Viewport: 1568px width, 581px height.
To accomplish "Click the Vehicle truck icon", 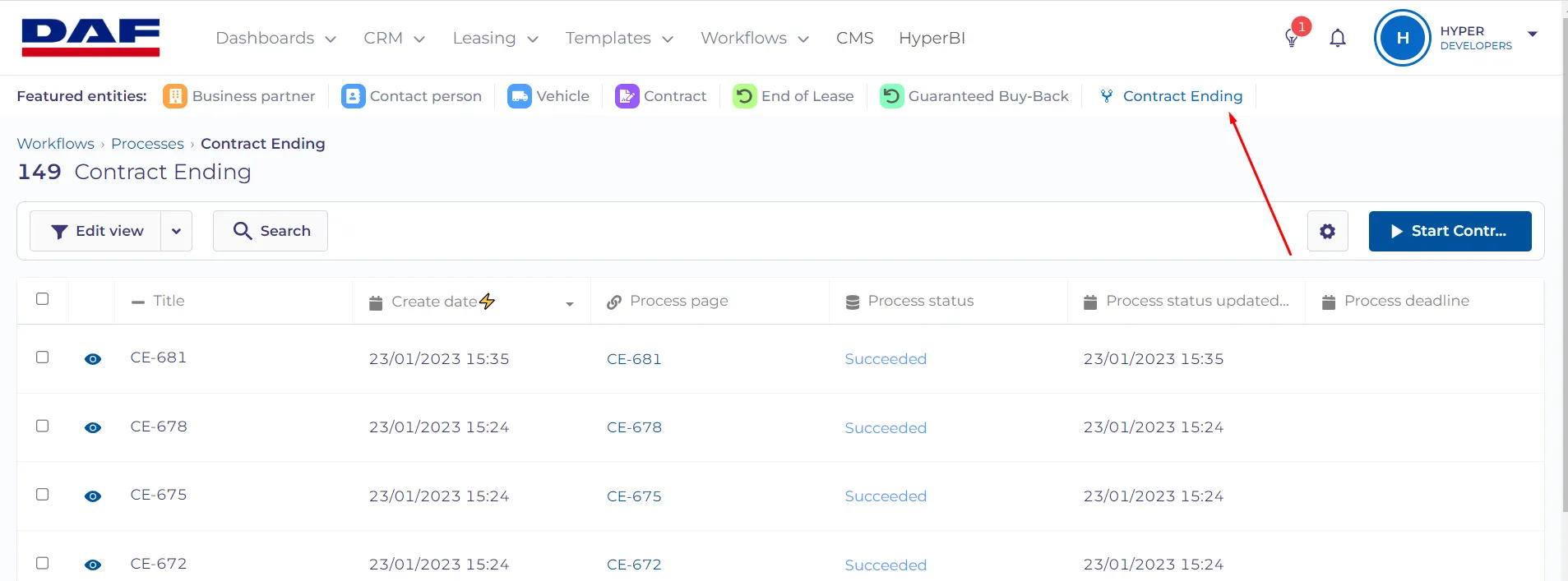I will 520,96.
